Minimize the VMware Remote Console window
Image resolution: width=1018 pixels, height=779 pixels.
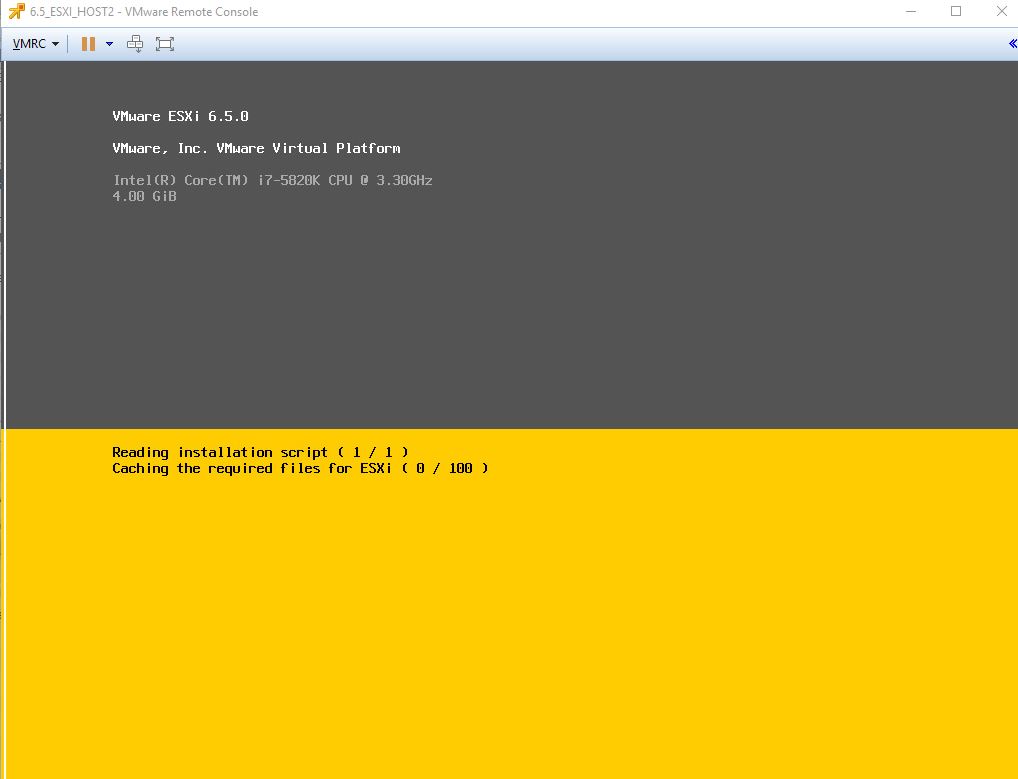coord(911,11)
